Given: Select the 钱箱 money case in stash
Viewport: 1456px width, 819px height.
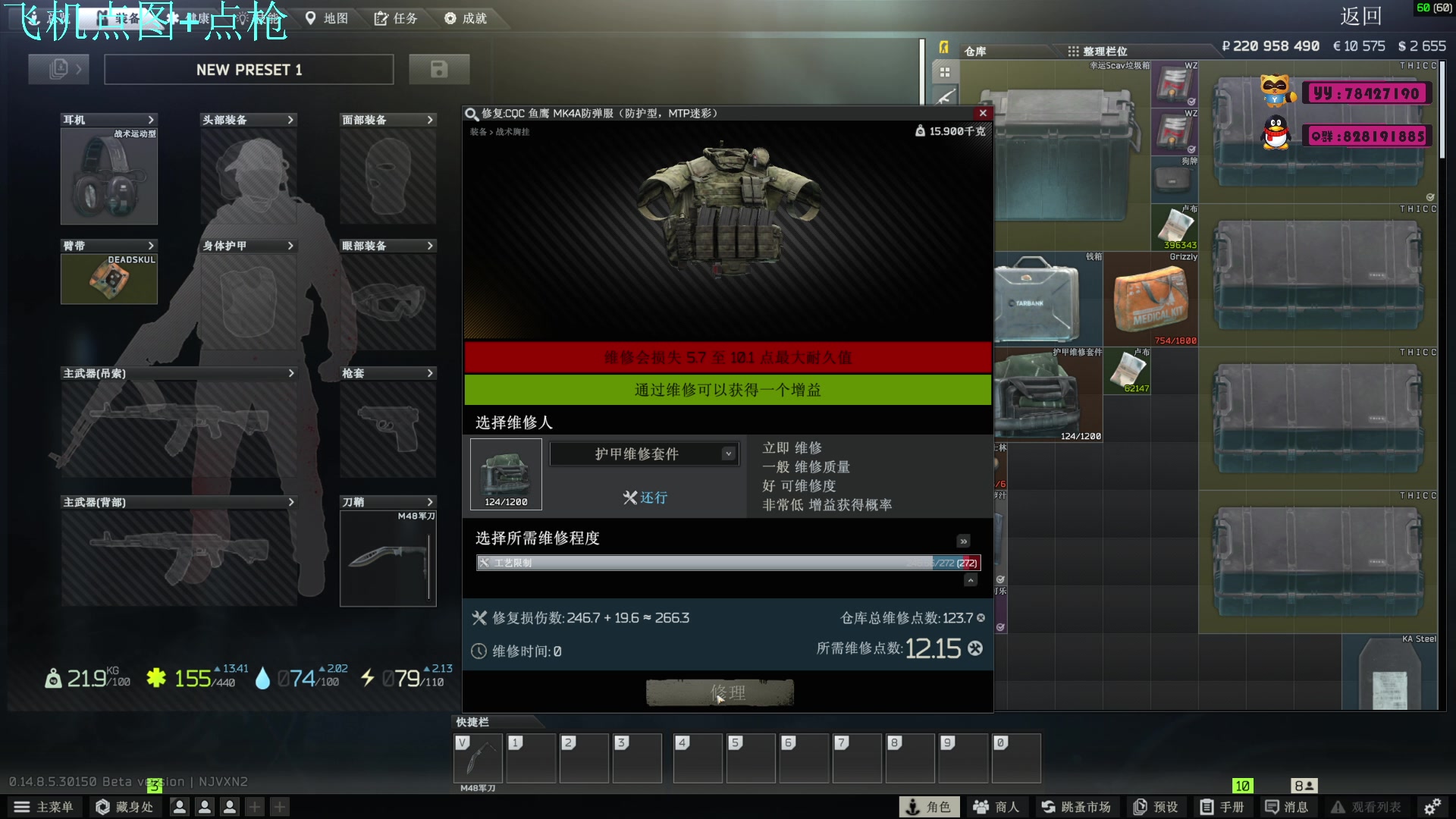Looking at the screenshot, I should click(x=1049, y=299).
